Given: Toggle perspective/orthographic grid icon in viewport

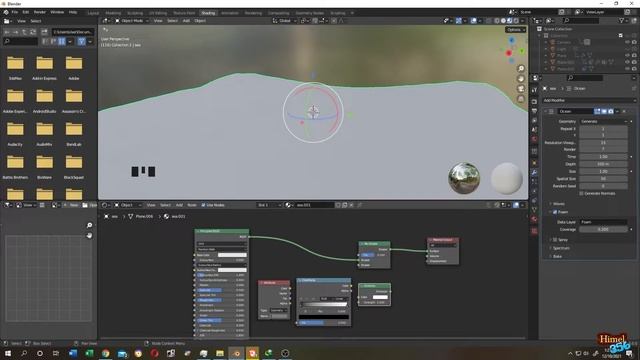Looking at the screenshot, I should point(521,99).
